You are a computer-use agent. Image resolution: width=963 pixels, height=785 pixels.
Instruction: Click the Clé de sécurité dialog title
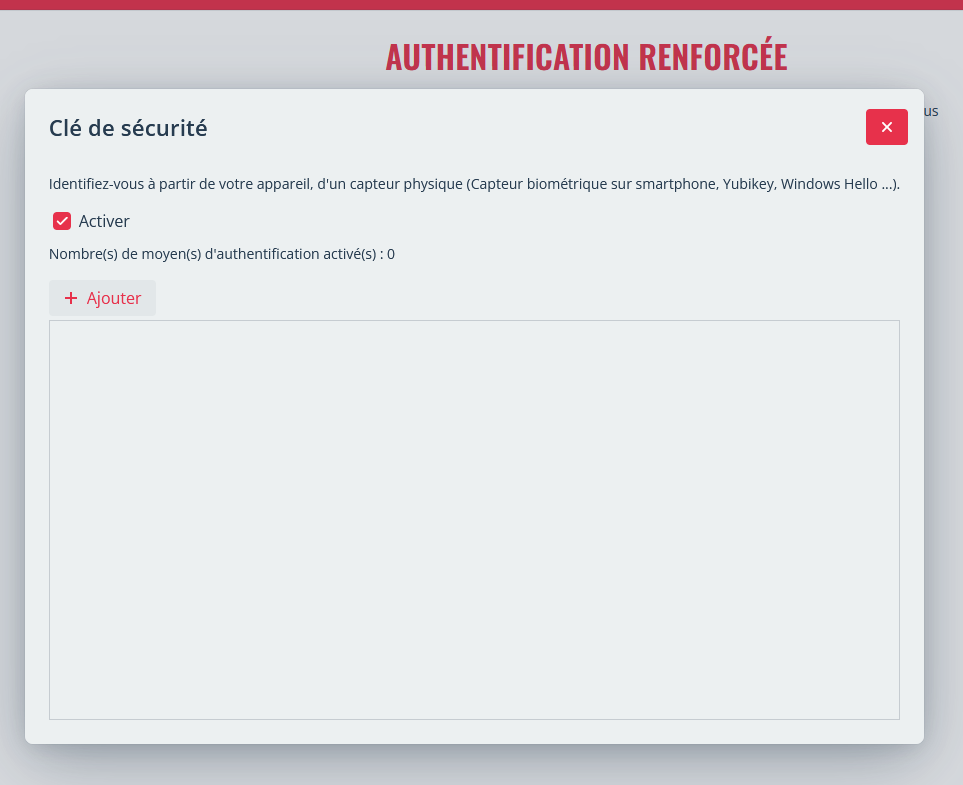(128, 128)
